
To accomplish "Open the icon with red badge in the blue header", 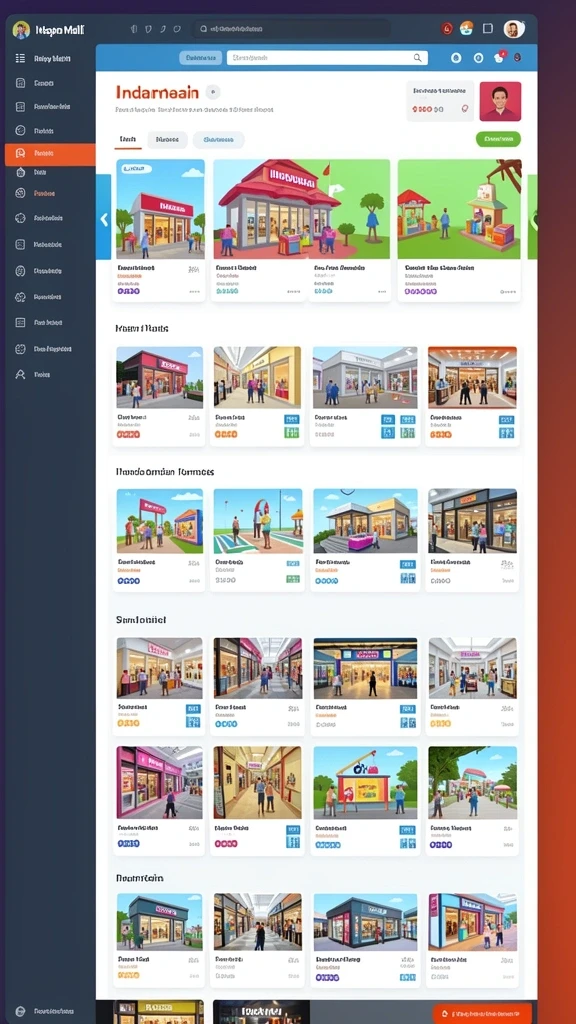I will pyautogui.click(x=500, y=57).
